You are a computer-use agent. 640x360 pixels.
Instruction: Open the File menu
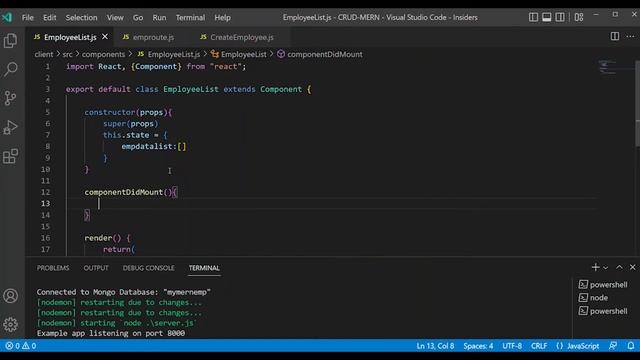tap(28, 18)
